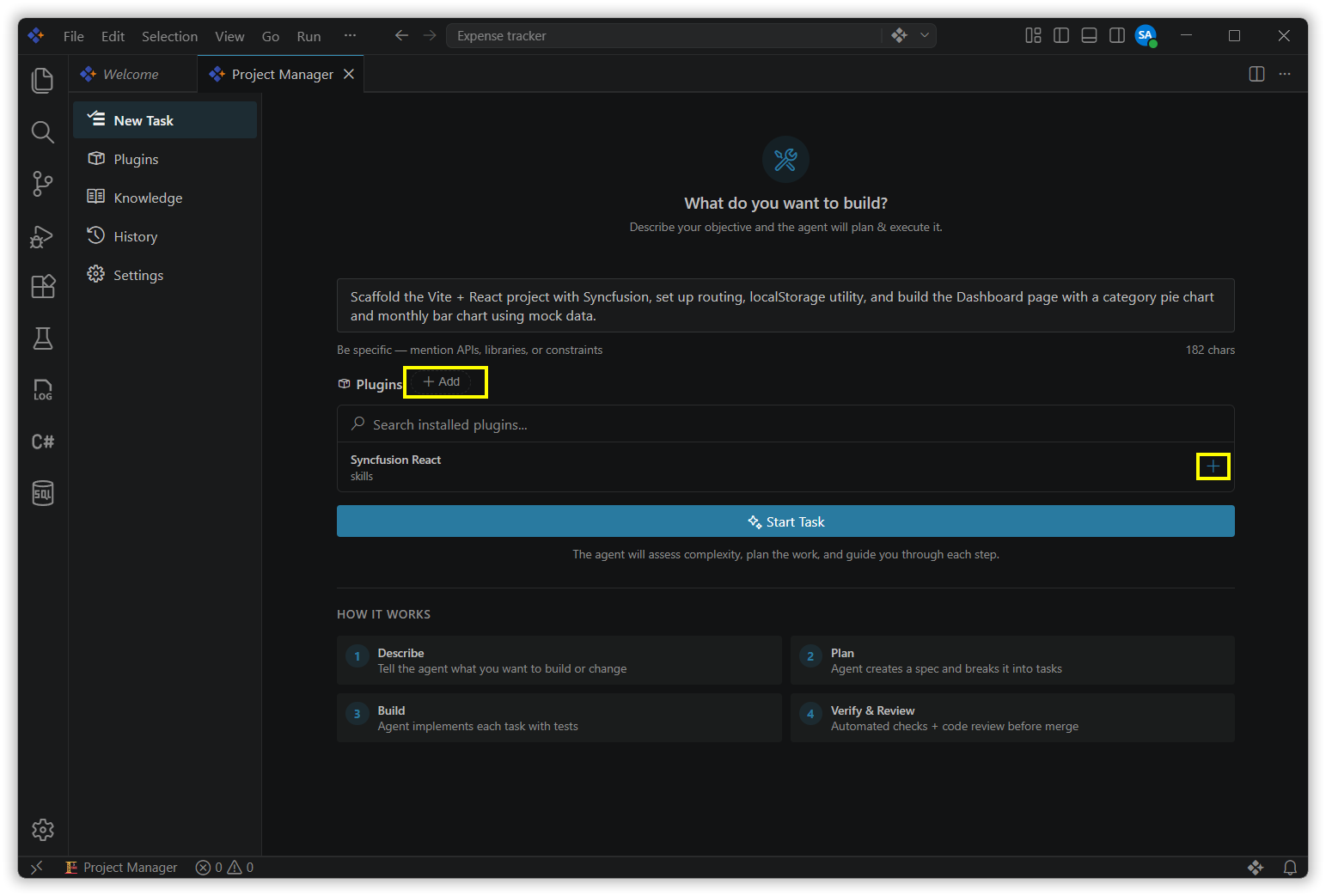Click the wrench tools icon above heading

[x=785, y=159]
